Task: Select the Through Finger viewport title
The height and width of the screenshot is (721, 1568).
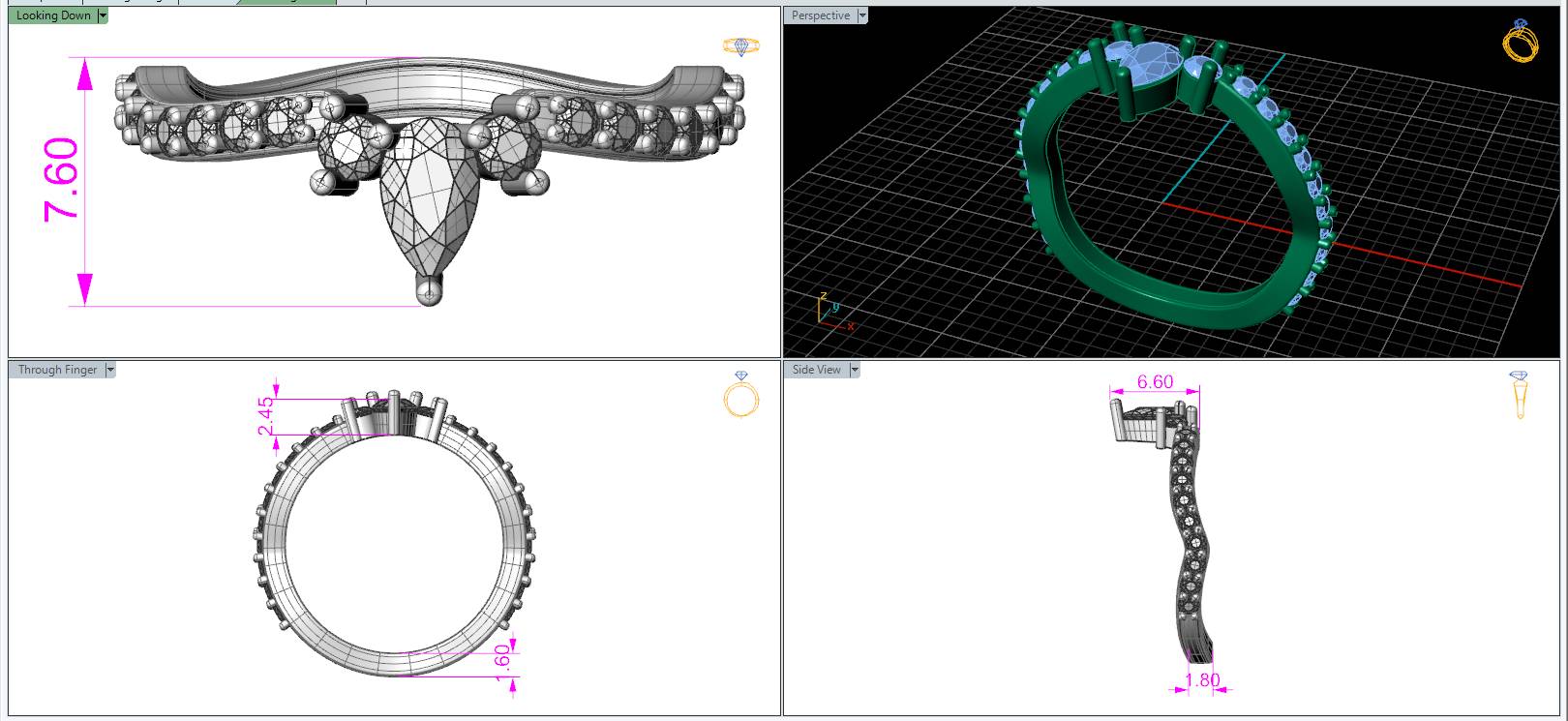Action: coord(57,370)
